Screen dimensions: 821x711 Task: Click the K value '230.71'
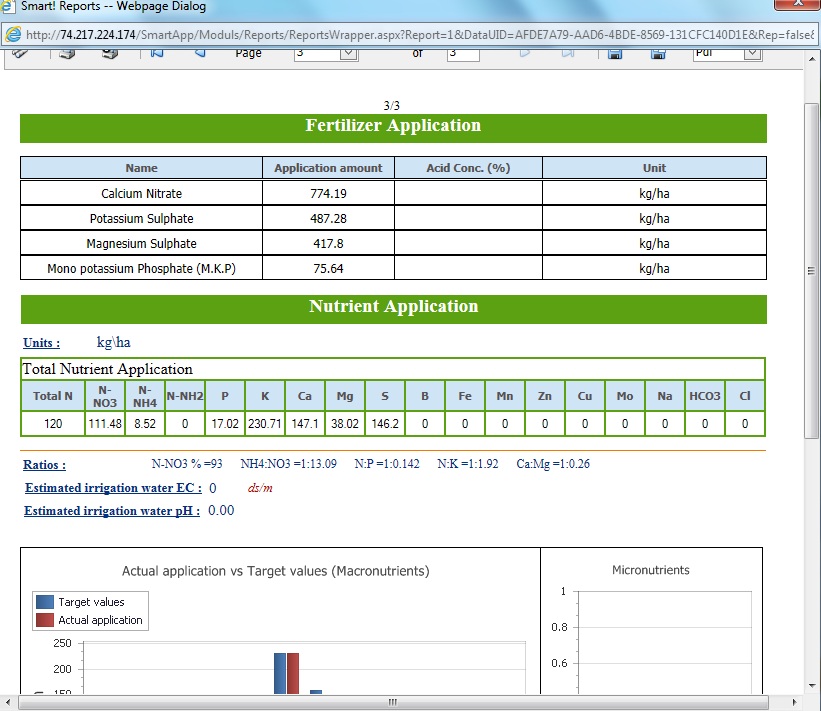(265, 424)
